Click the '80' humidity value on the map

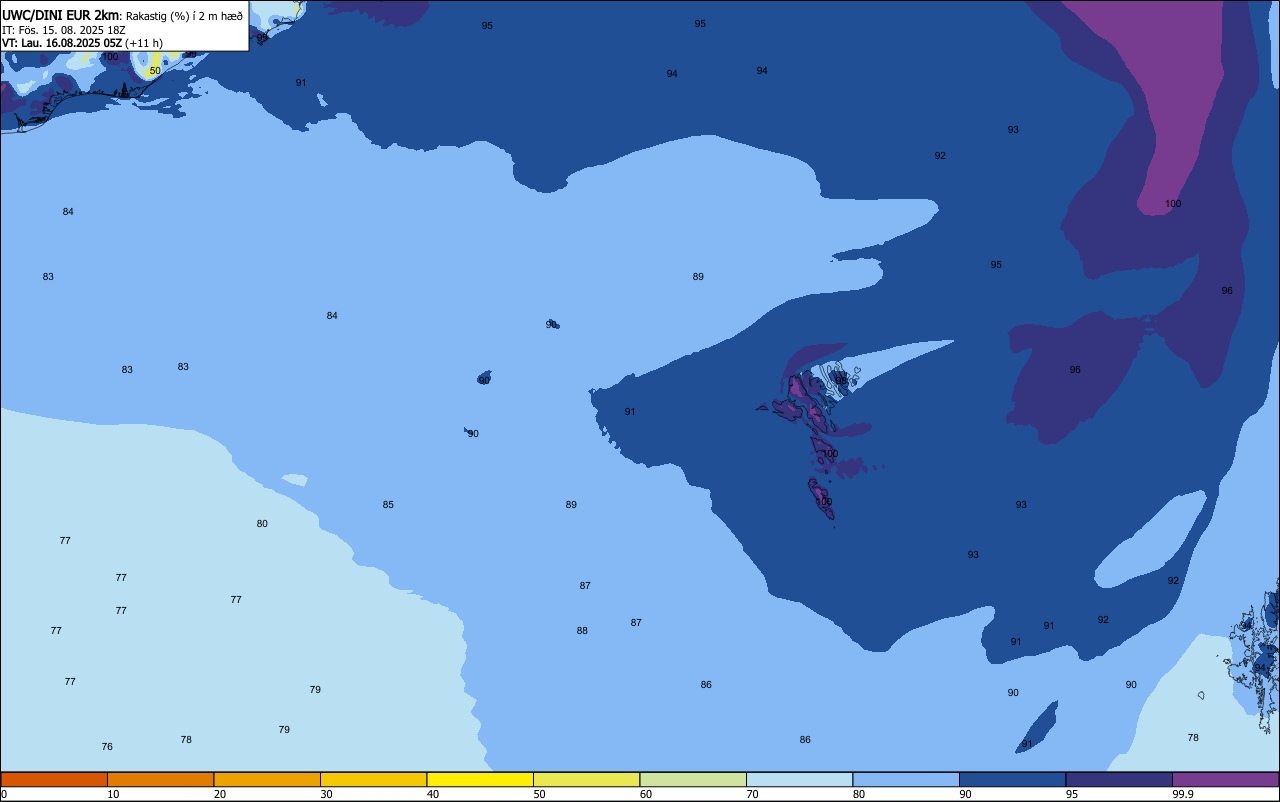262,524
